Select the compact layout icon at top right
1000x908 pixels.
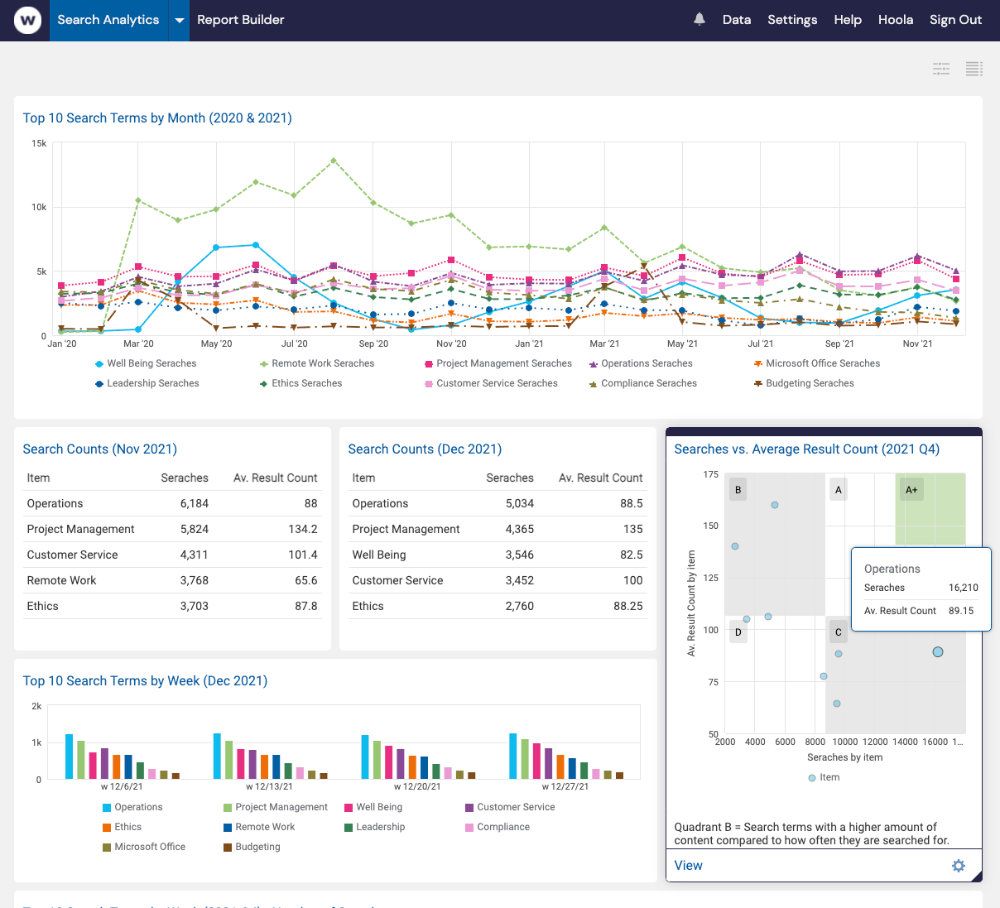941,68
